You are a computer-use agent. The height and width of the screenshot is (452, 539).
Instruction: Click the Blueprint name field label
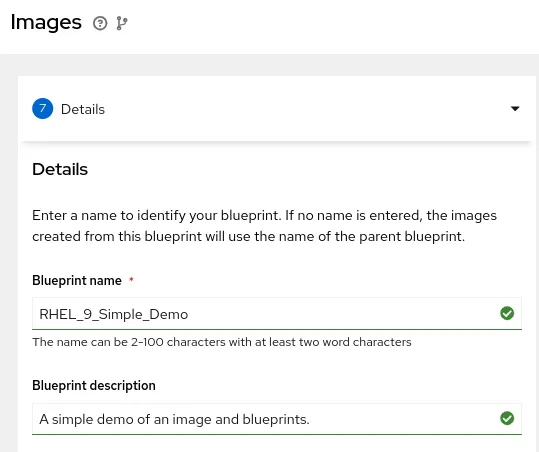coord(77,280)
